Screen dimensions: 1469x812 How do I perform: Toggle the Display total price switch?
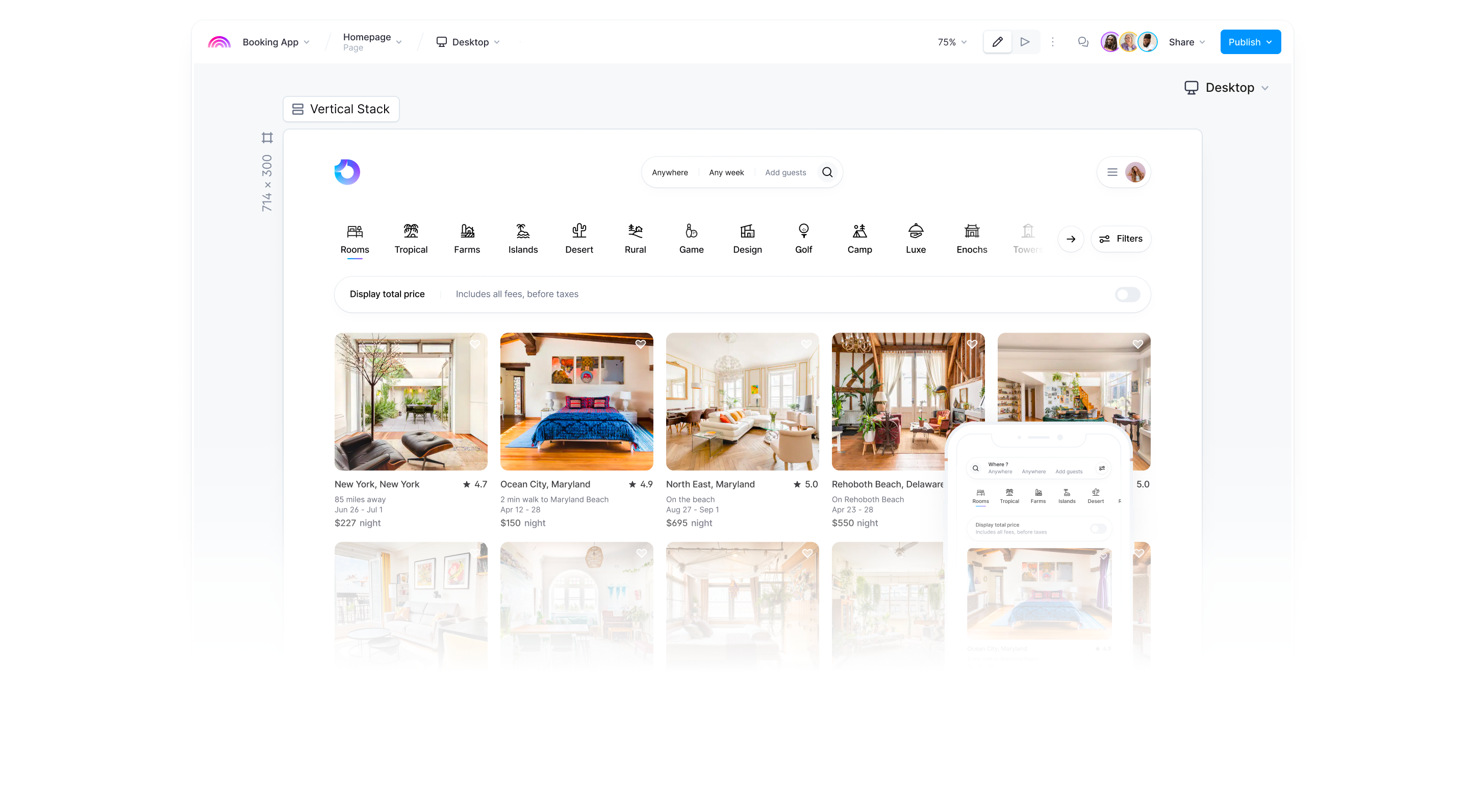pos(1127,295)
